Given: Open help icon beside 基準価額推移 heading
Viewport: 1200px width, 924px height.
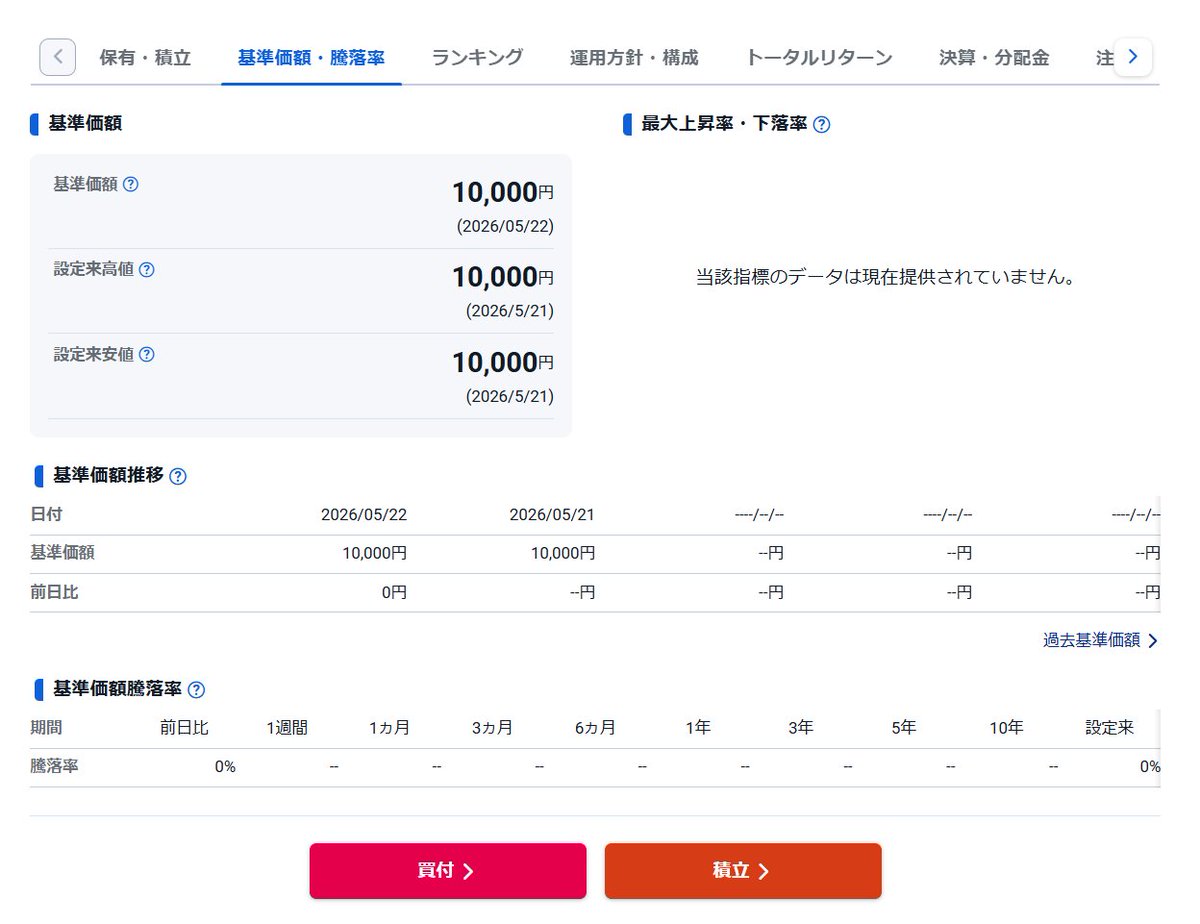Looking at the screenshot, I should pos(178,477).
